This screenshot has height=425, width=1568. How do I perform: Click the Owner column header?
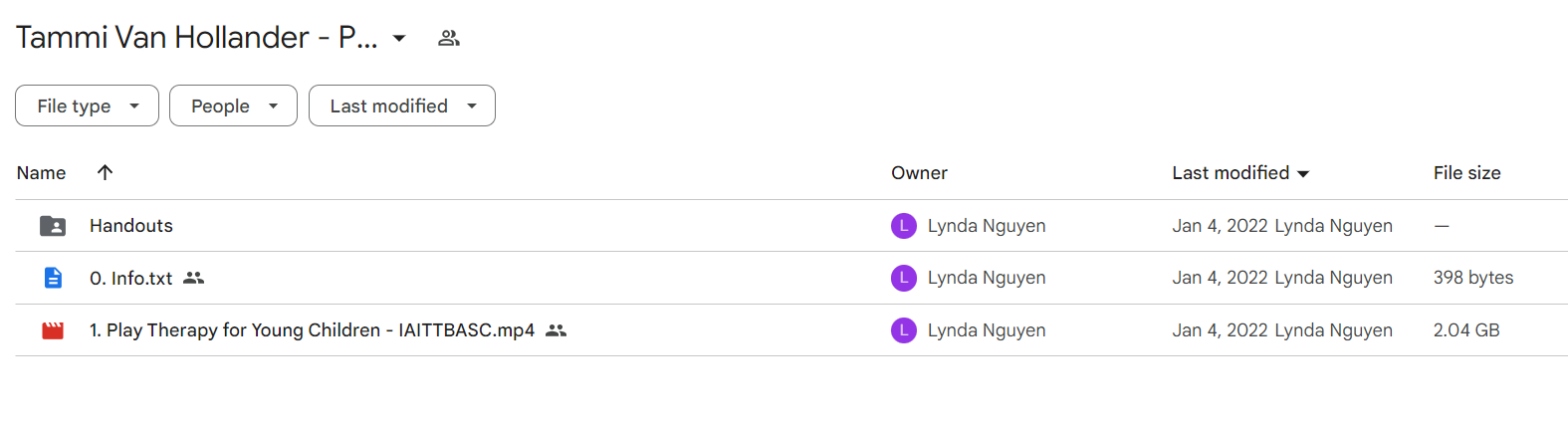pos(919,172)
